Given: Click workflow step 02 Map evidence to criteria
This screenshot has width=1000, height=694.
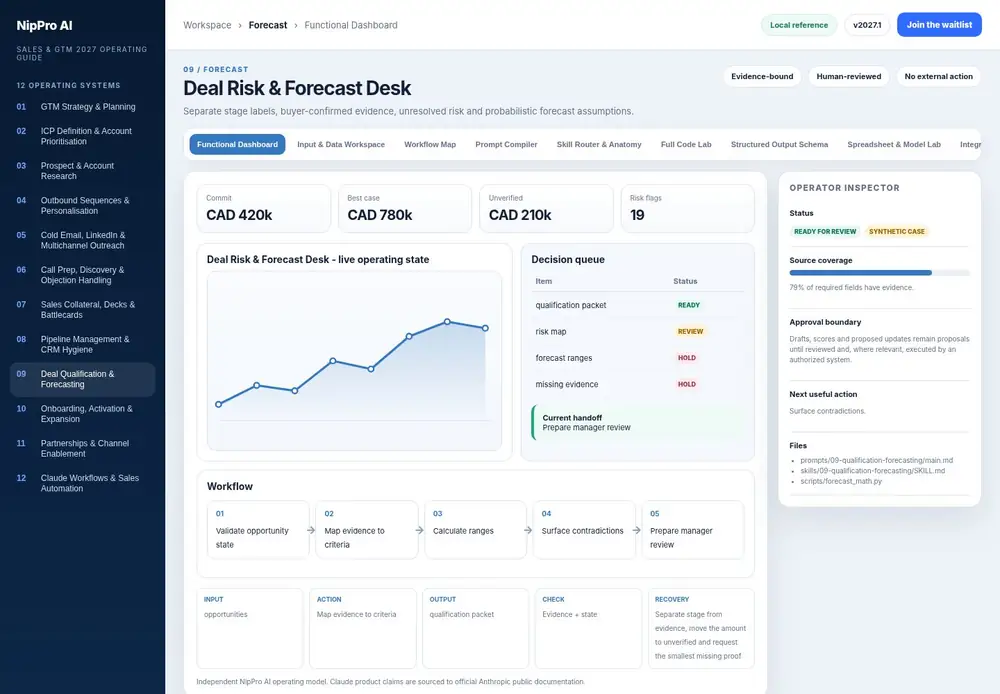Looking at the screenshot, I should pos(367,530).
